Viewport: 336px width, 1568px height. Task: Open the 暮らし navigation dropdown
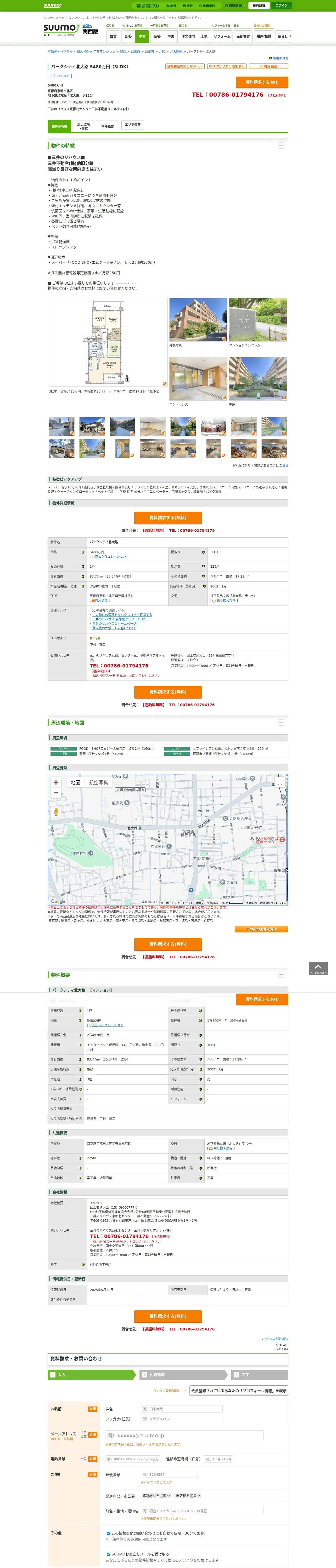pyautogui.click(x=284, y=37)
